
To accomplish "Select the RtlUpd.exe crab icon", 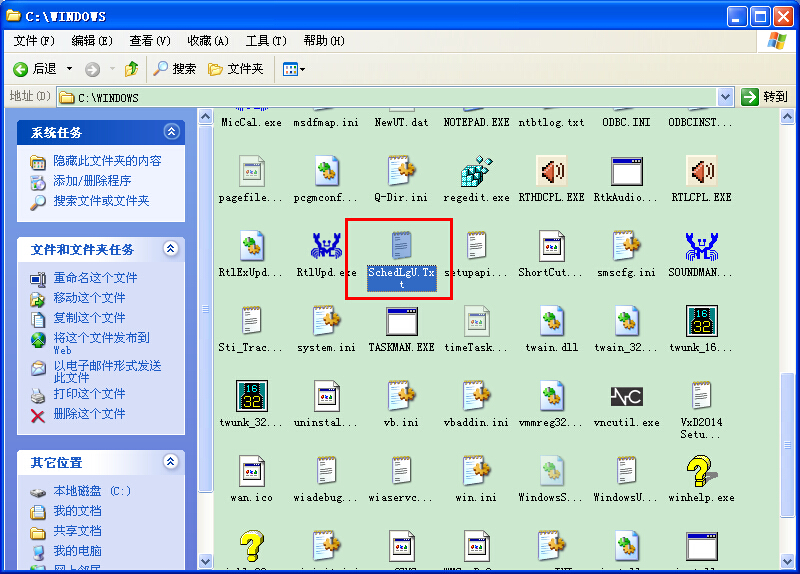I will (327, 246).
